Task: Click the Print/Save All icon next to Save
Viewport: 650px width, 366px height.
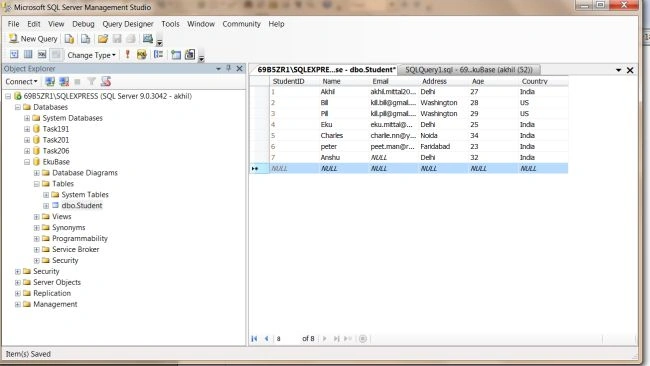Action: pyautogui.click(x=131, y=39)
